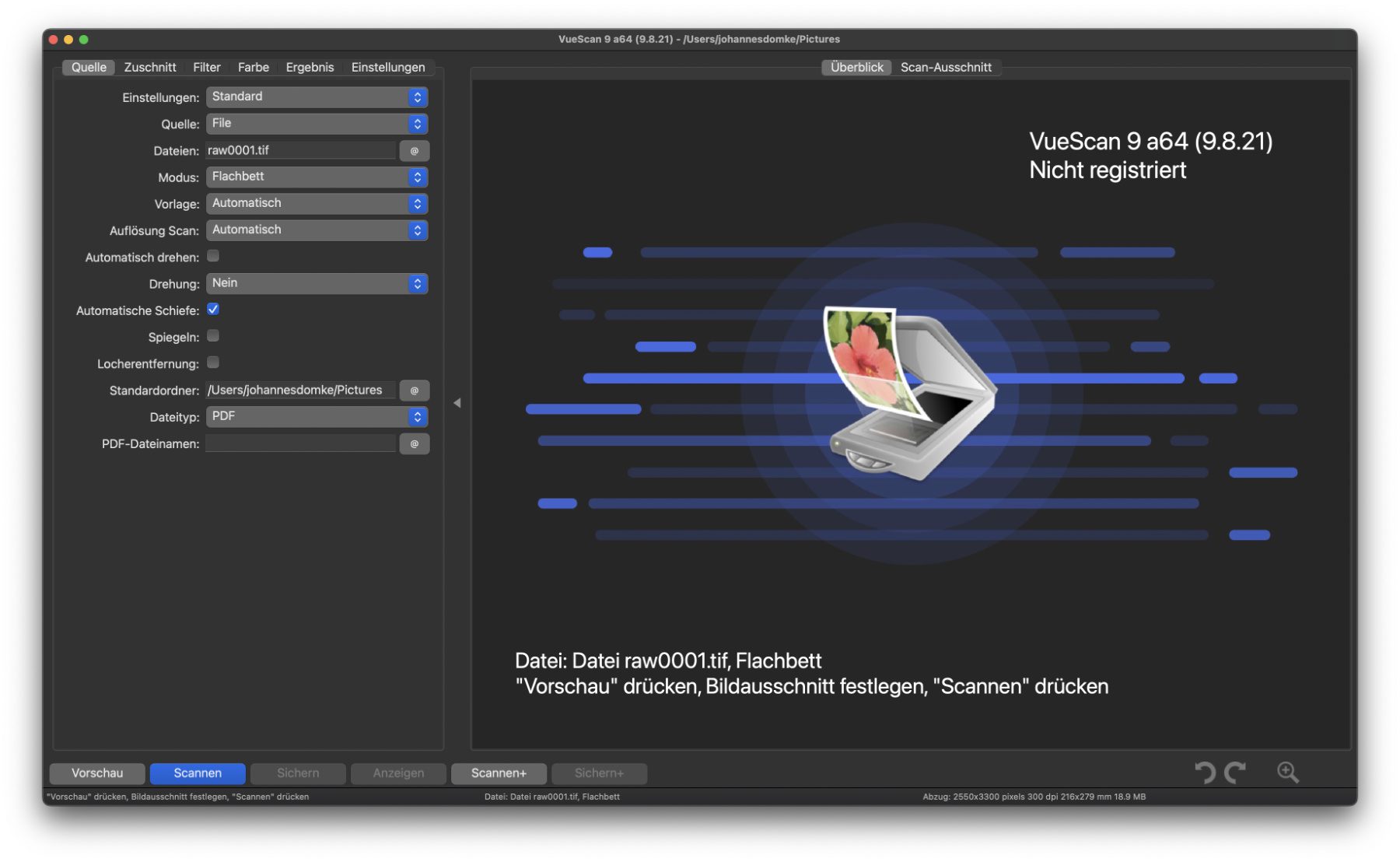Click the zoom in magnifier icon
This screenshot has width=1400, height=862.
(x=1287, y=772)
